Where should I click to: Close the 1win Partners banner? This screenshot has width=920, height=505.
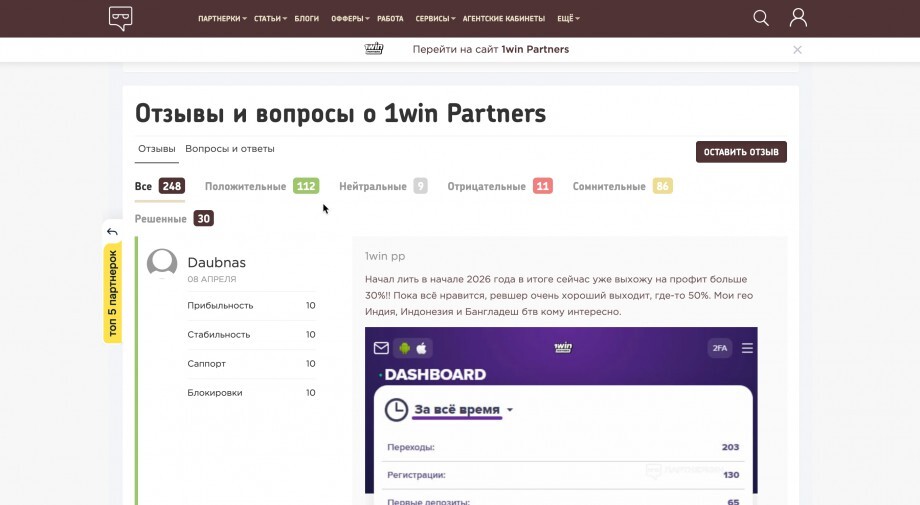point(797,49)
